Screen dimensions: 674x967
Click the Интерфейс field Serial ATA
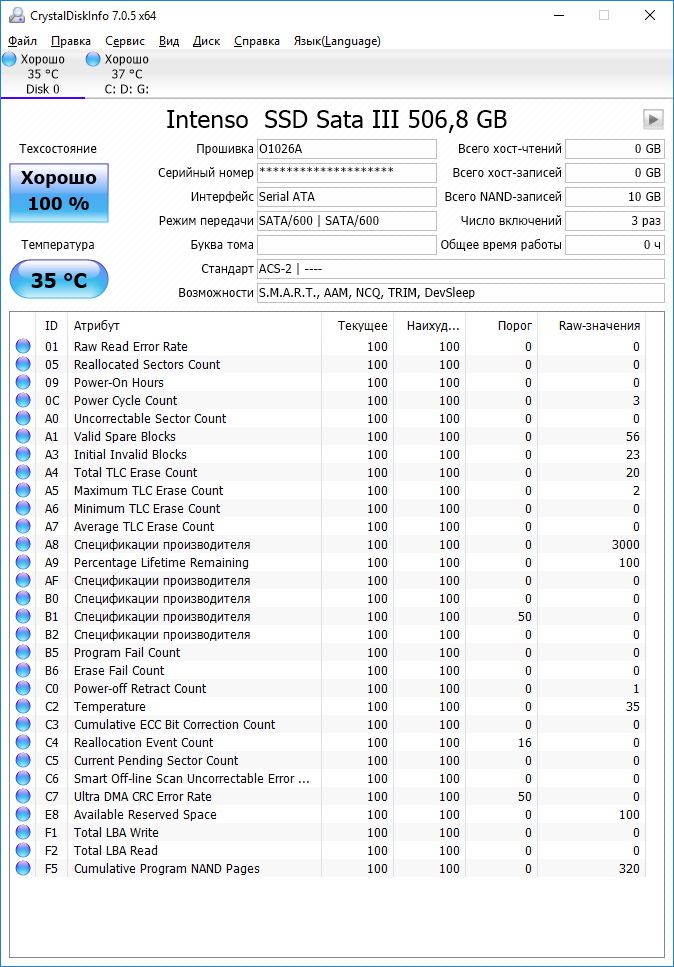coord(347,197)
